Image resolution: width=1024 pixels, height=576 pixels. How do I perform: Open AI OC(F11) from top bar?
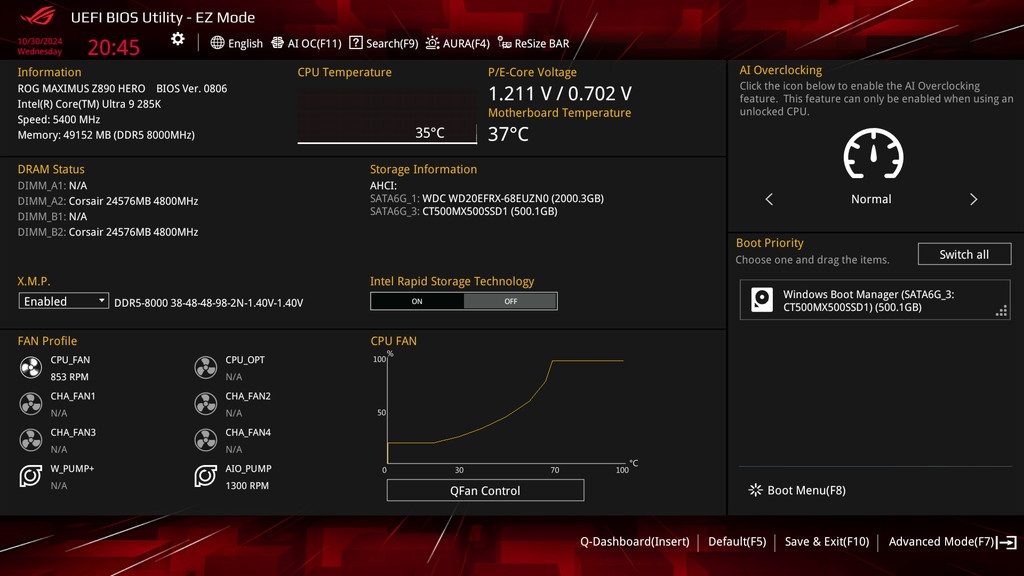(306, 43)
